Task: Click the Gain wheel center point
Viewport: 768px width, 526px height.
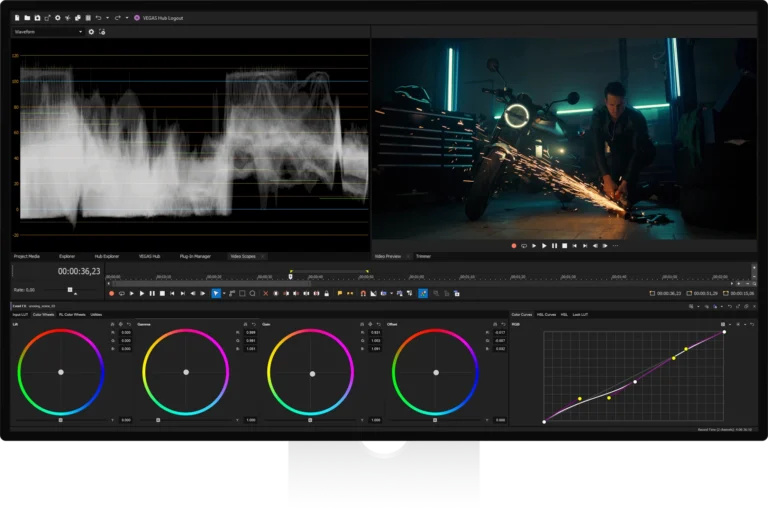Action: coord(312,374)
